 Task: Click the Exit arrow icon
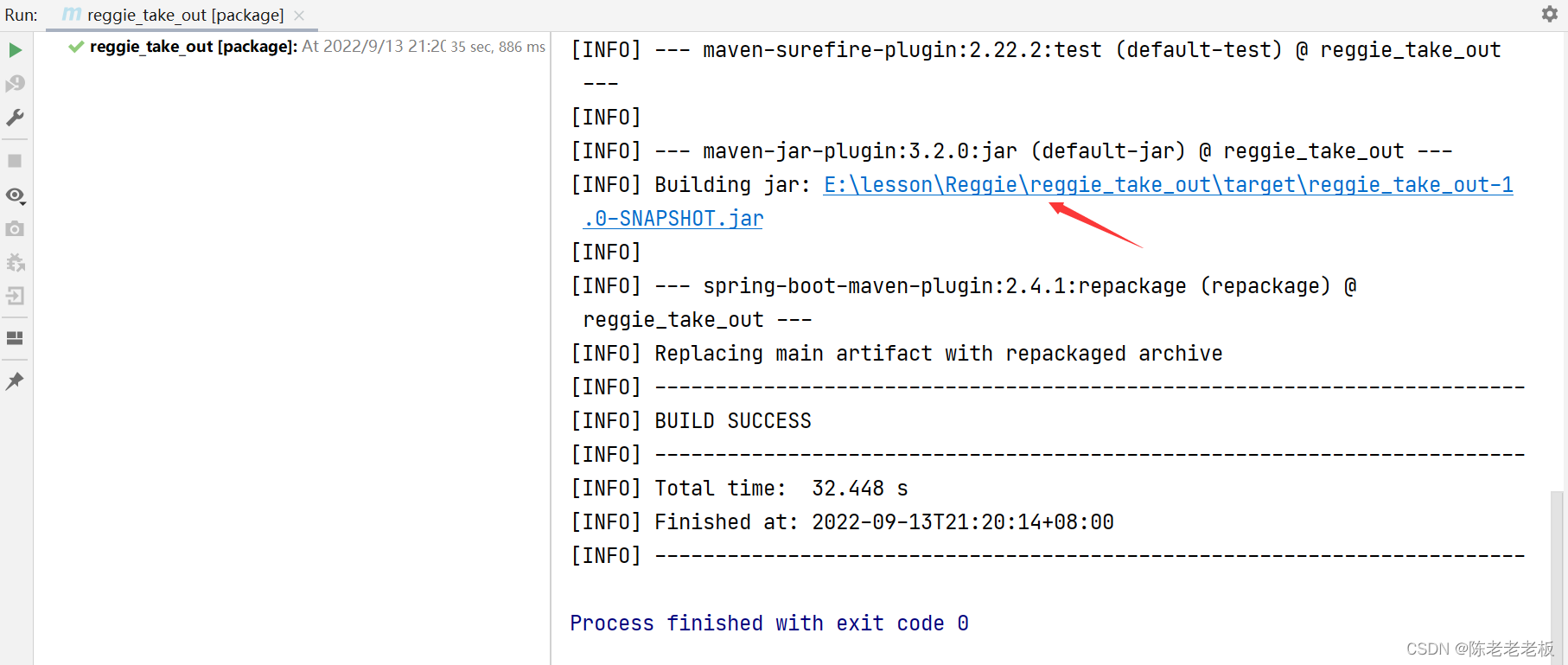pyautogui.click(x=15, y=296)
